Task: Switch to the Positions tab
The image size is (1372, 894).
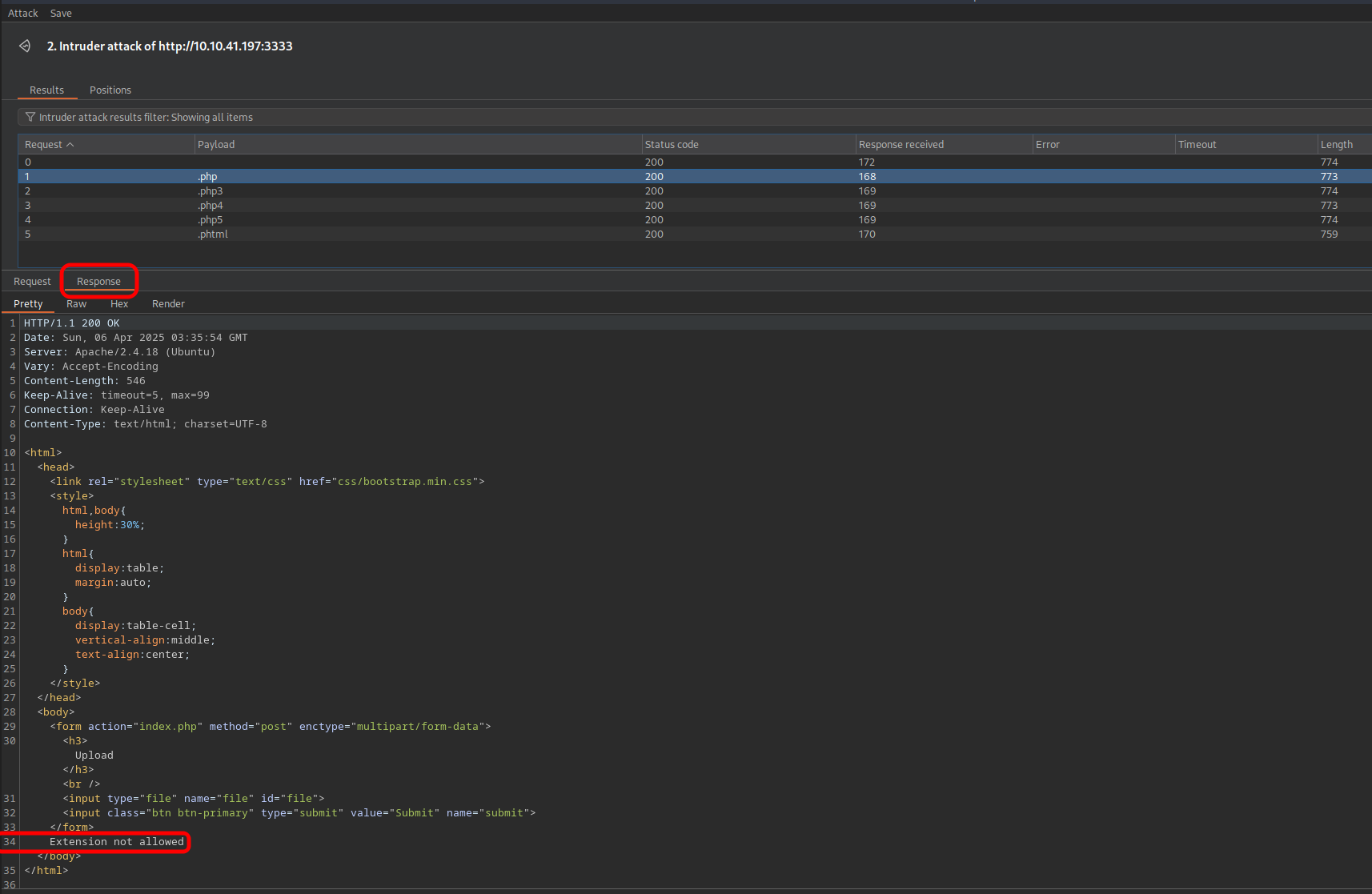Action: tap(110, 90)
